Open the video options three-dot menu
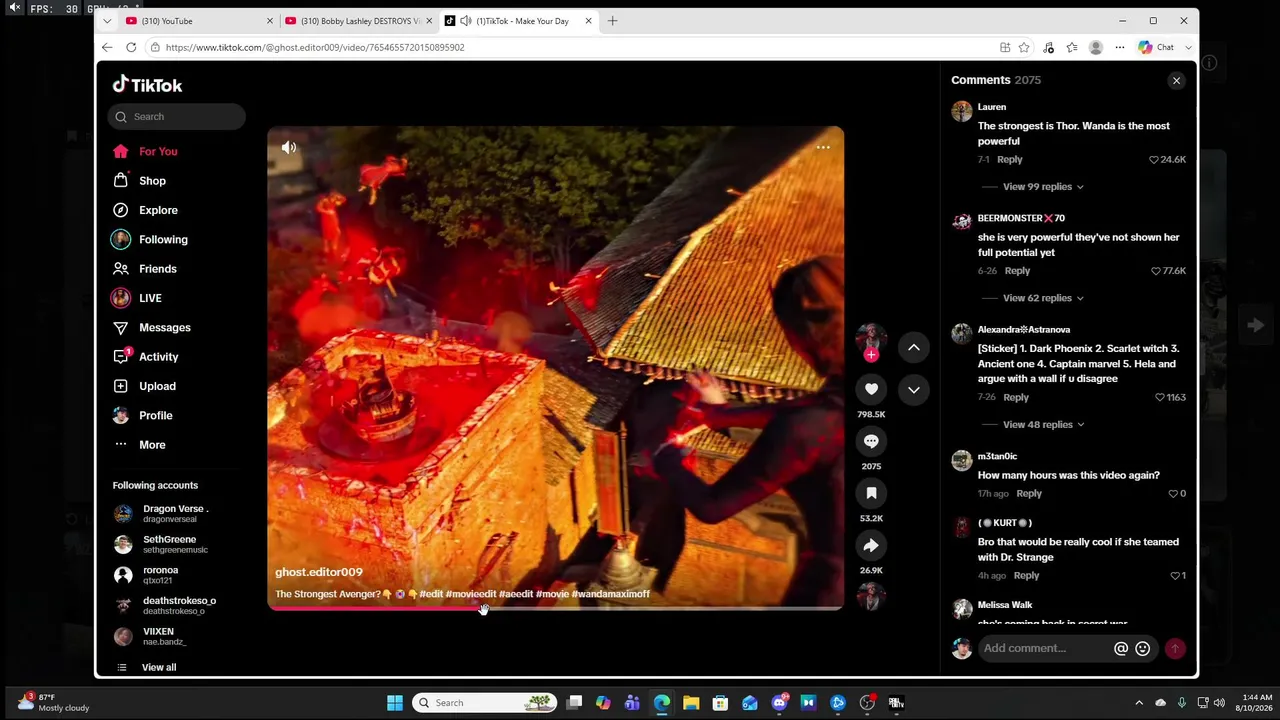This screenshot has width=1280, height=720. click(x=823, y=148)
